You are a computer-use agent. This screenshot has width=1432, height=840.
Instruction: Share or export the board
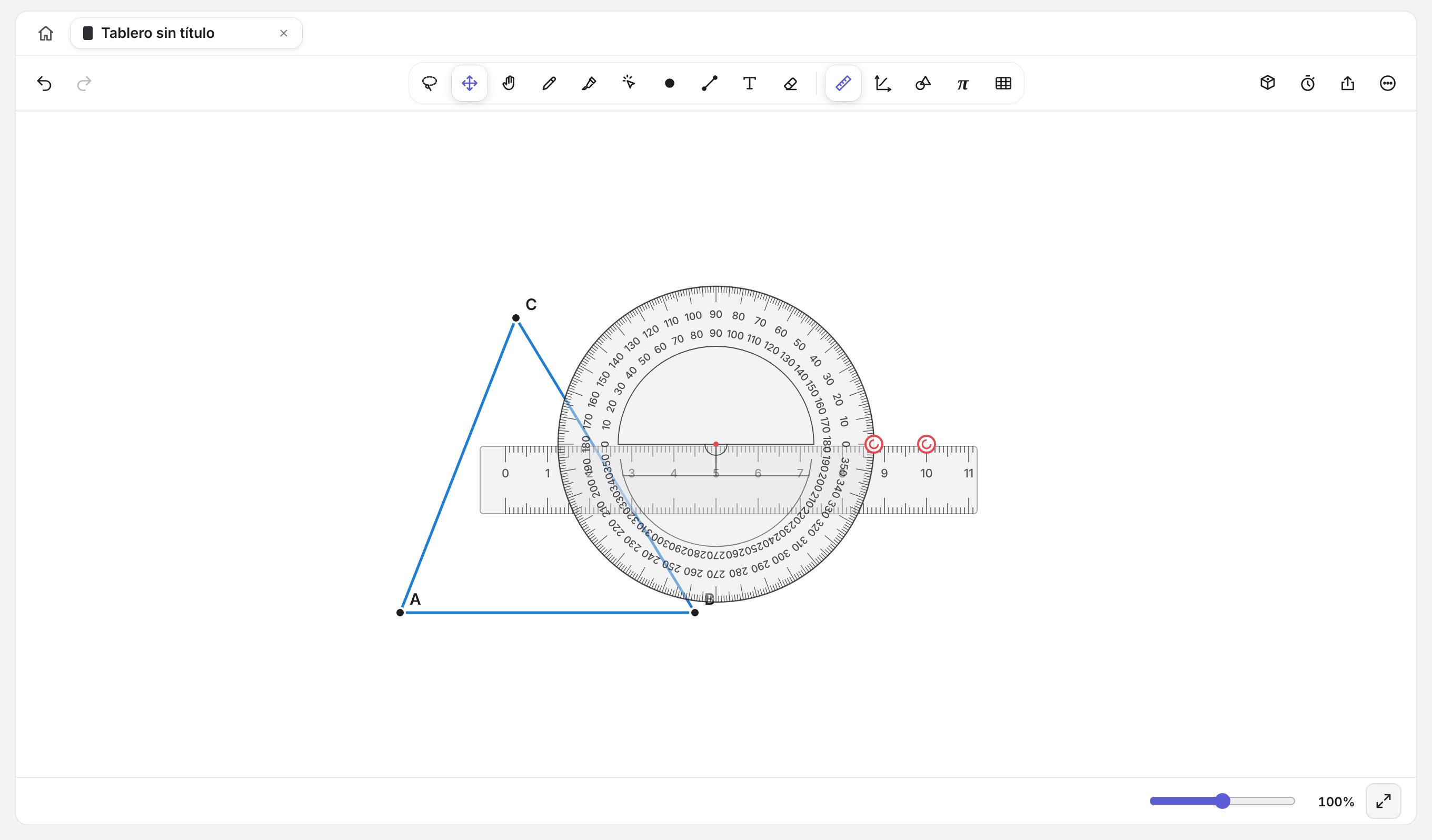click(1347, 84)
